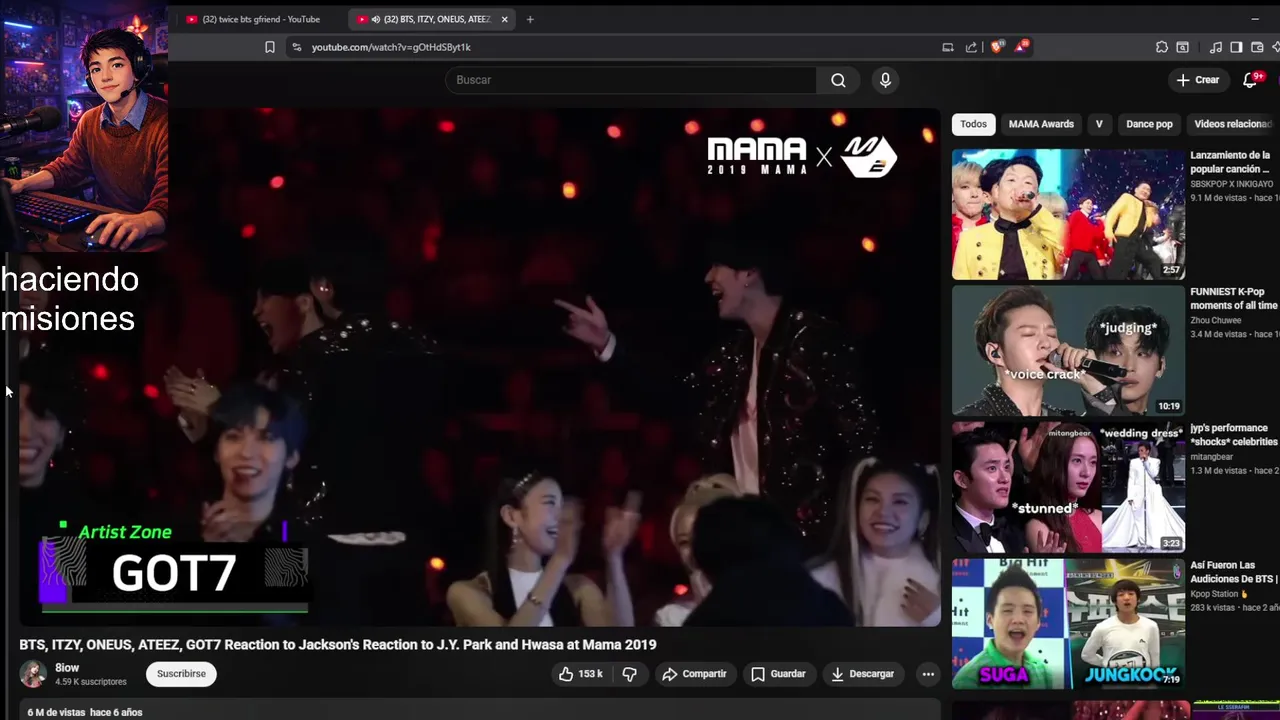Open Brave Shields lion icon

[996, 47]
